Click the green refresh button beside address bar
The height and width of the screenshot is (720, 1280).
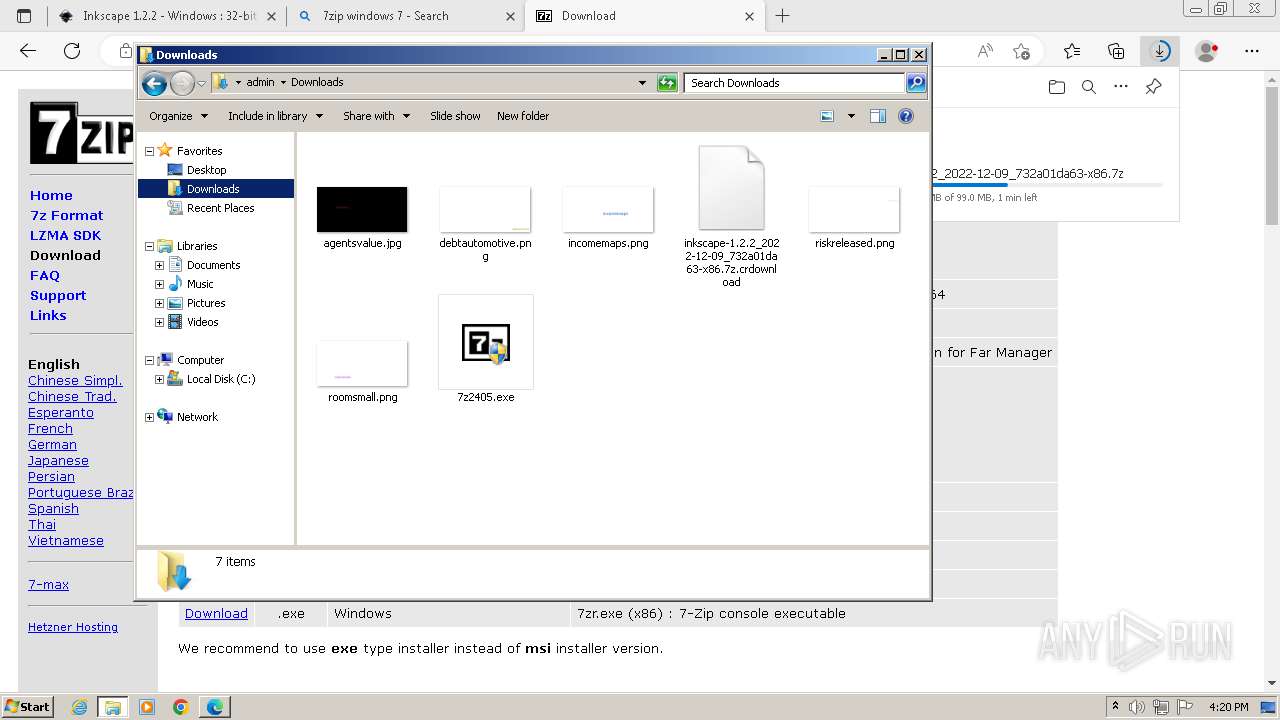[x=667, y=83]
